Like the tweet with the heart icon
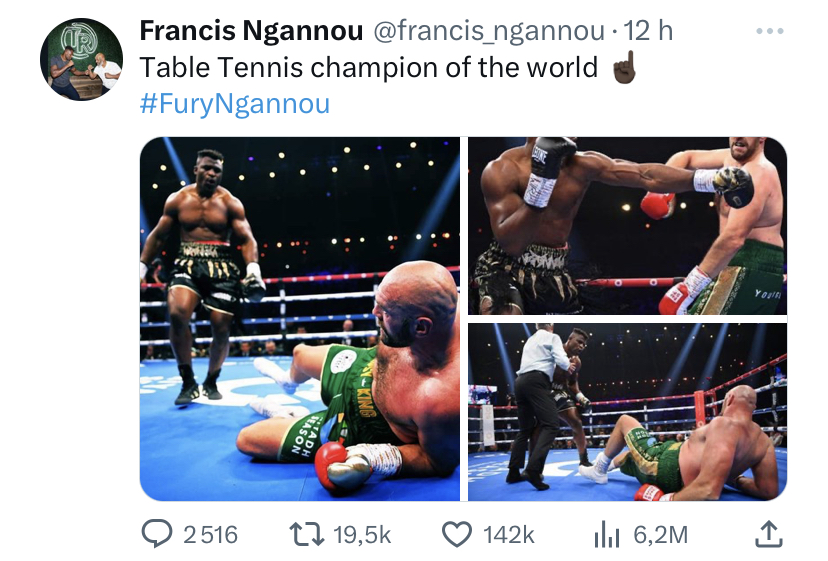Viewport: 828px width, 561px height. coord(456,535)
